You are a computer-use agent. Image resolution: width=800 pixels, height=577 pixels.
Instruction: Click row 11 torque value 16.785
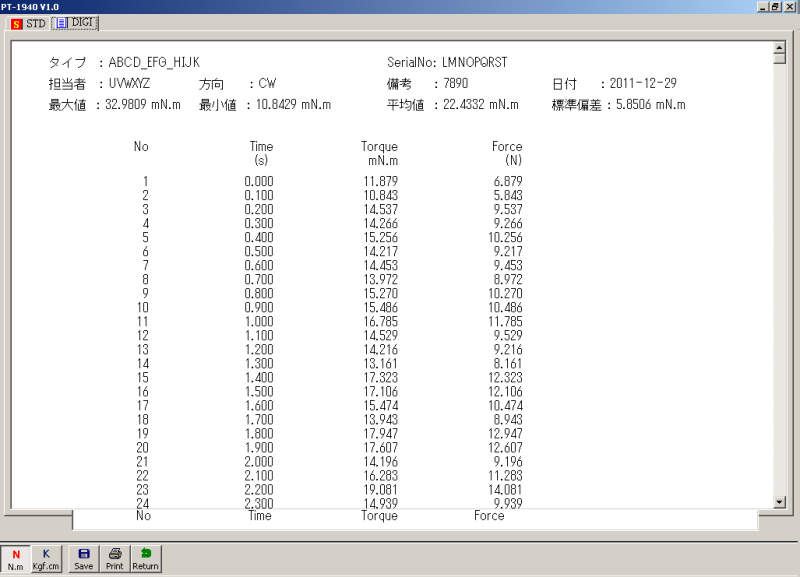(381, 322)
